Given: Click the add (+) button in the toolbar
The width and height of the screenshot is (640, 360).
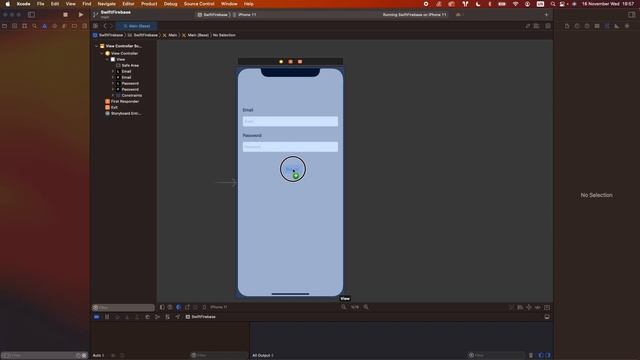Looking at the screenshot, I should coord(546,15).
